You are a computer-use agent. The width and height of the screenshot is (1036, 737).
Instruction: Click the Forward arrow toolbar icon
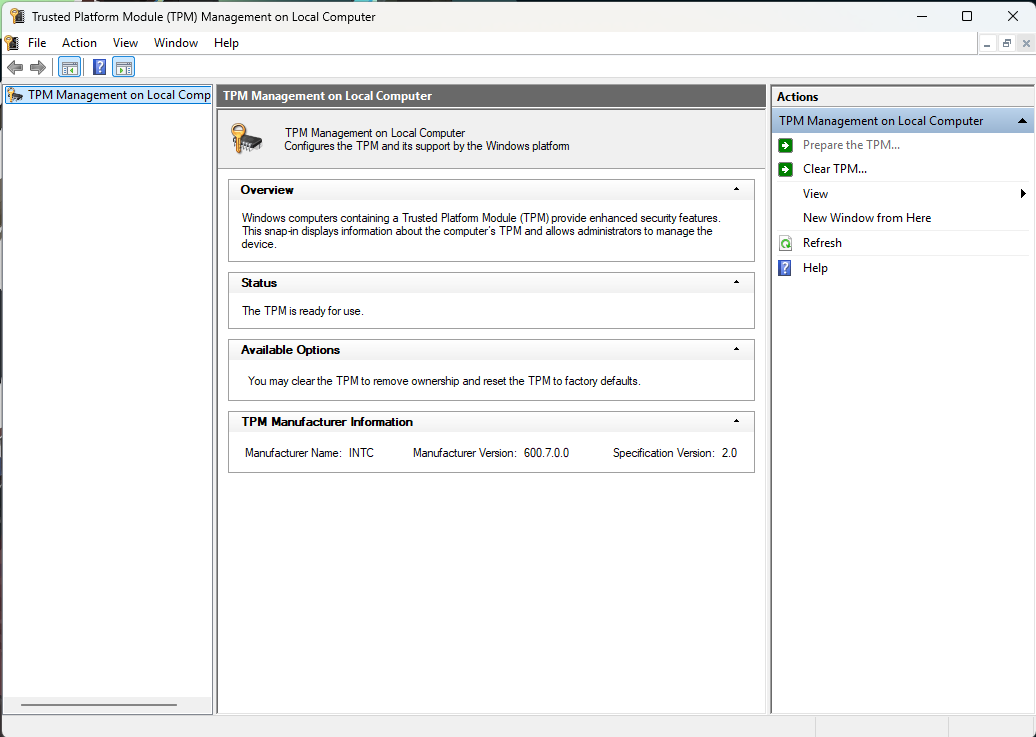pos(38,67)
